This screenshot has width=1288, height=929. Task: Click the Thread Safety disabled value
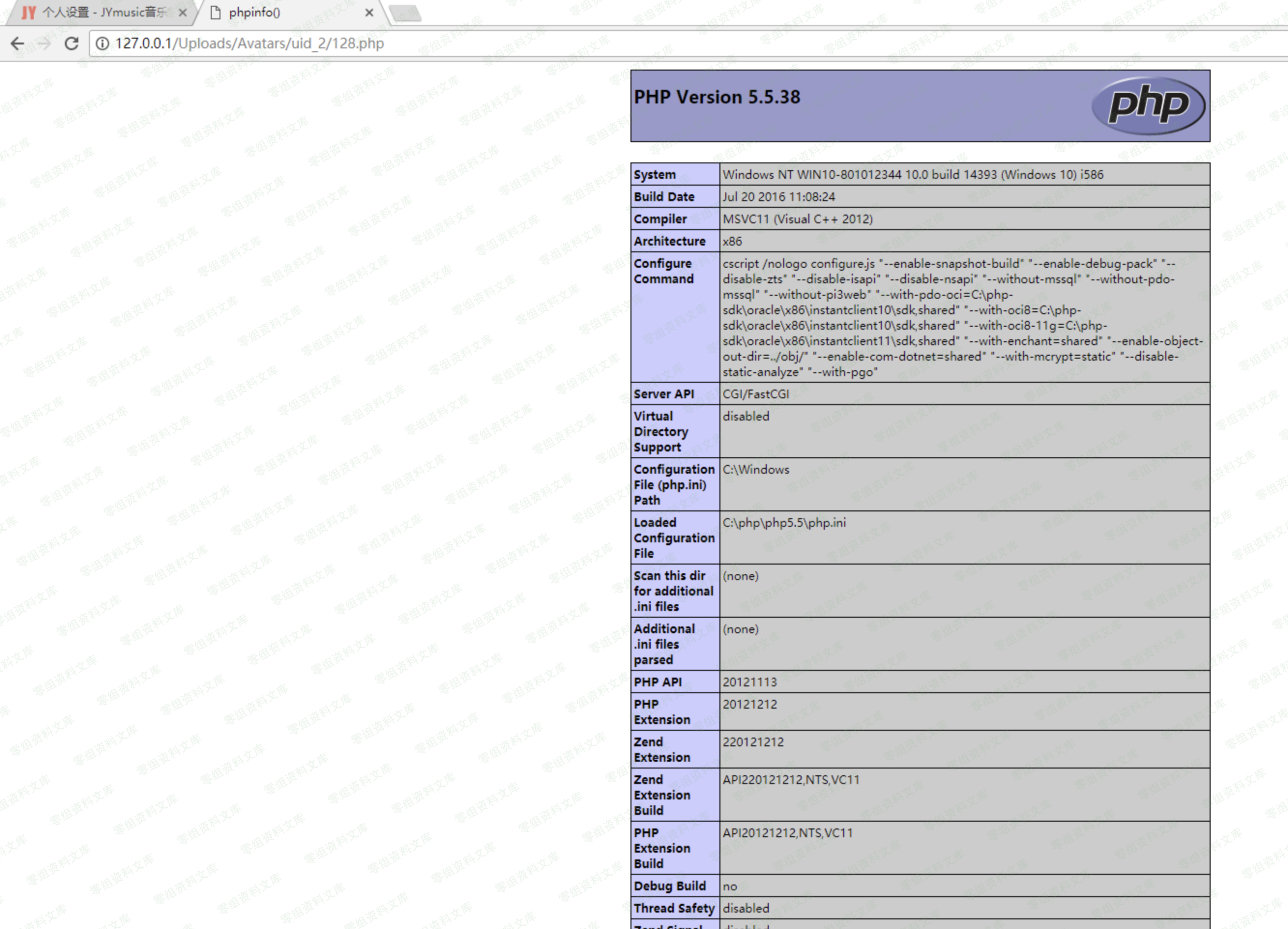pos(746,908)
